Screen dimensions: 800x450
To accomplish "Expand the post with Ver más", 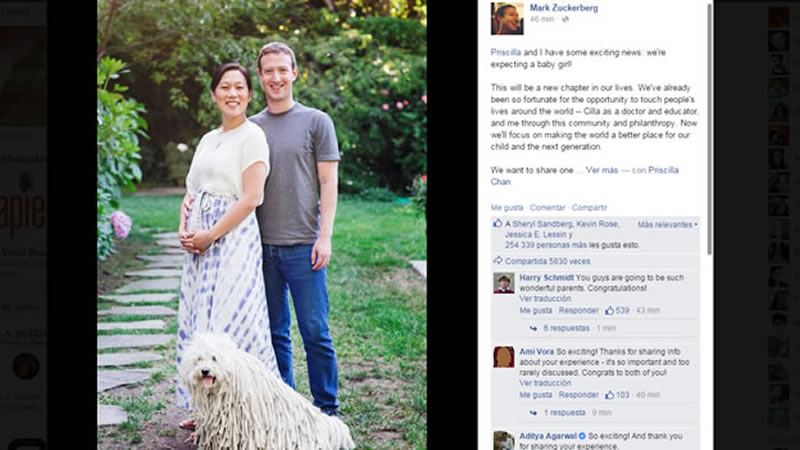I will [x=602, y=170].
